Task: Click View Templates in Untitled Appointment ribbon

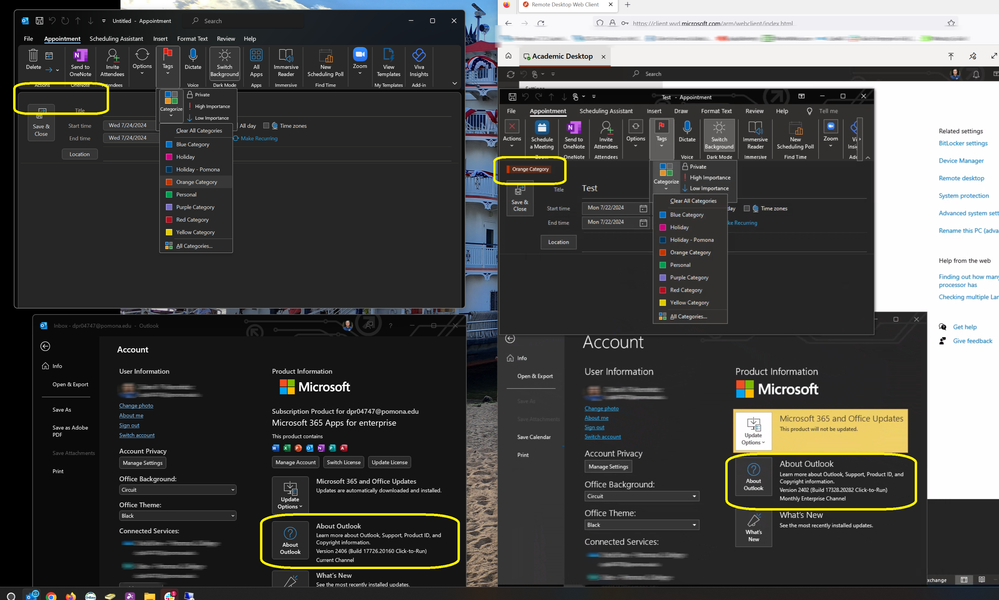Action: point(389,62)
